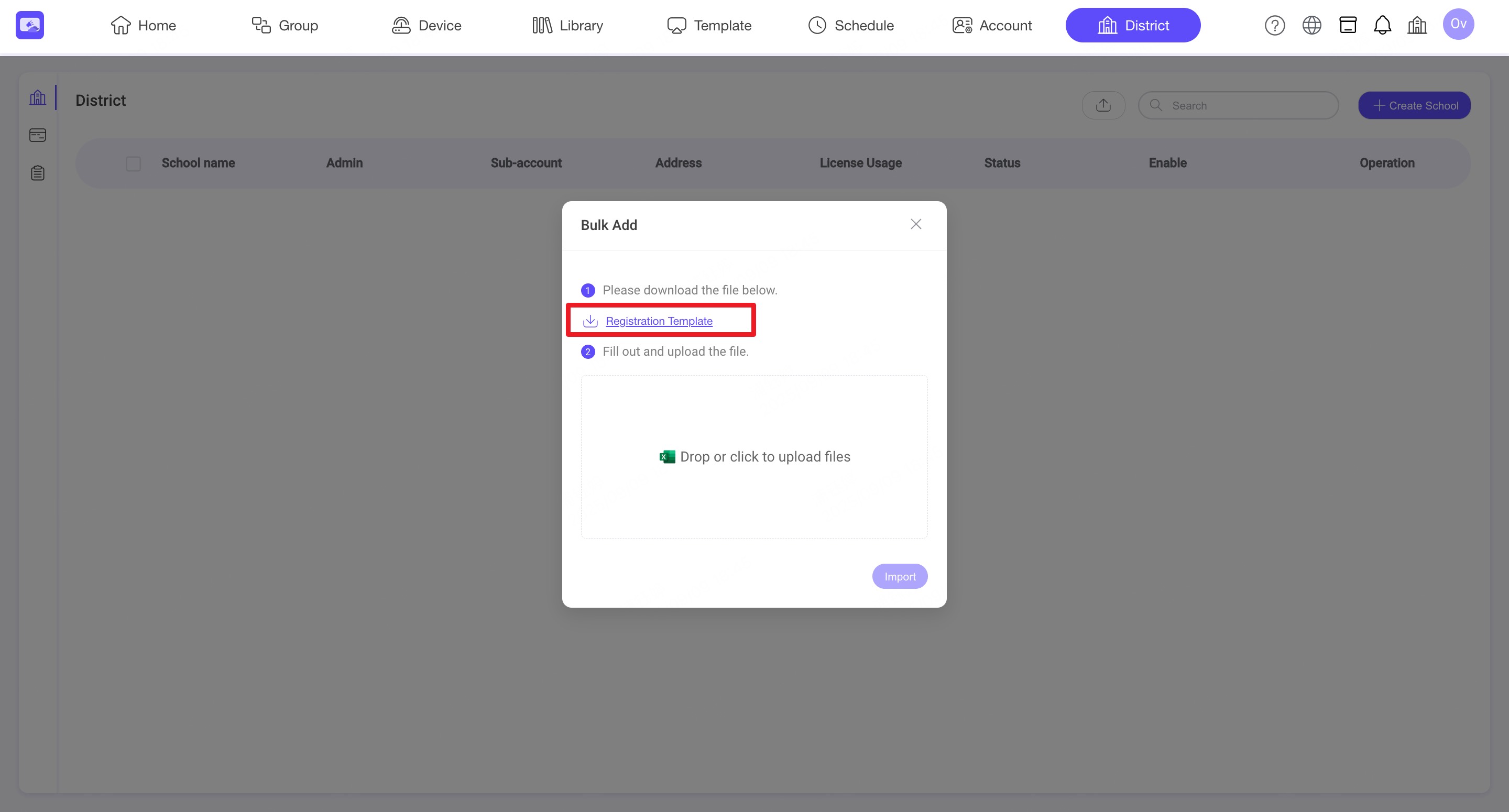This screenshot has width=1509, height=812.
Task: Download the Registration Template link
Action: (x=659, y=321)
